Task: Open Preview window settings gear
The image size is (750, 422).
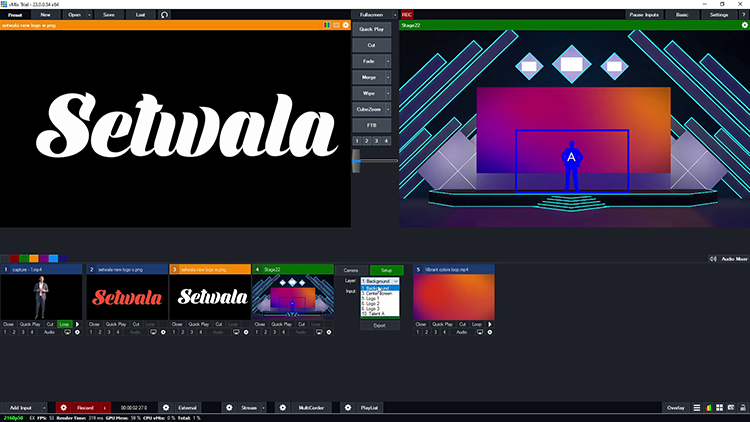Action: click(x=346, y=25)
